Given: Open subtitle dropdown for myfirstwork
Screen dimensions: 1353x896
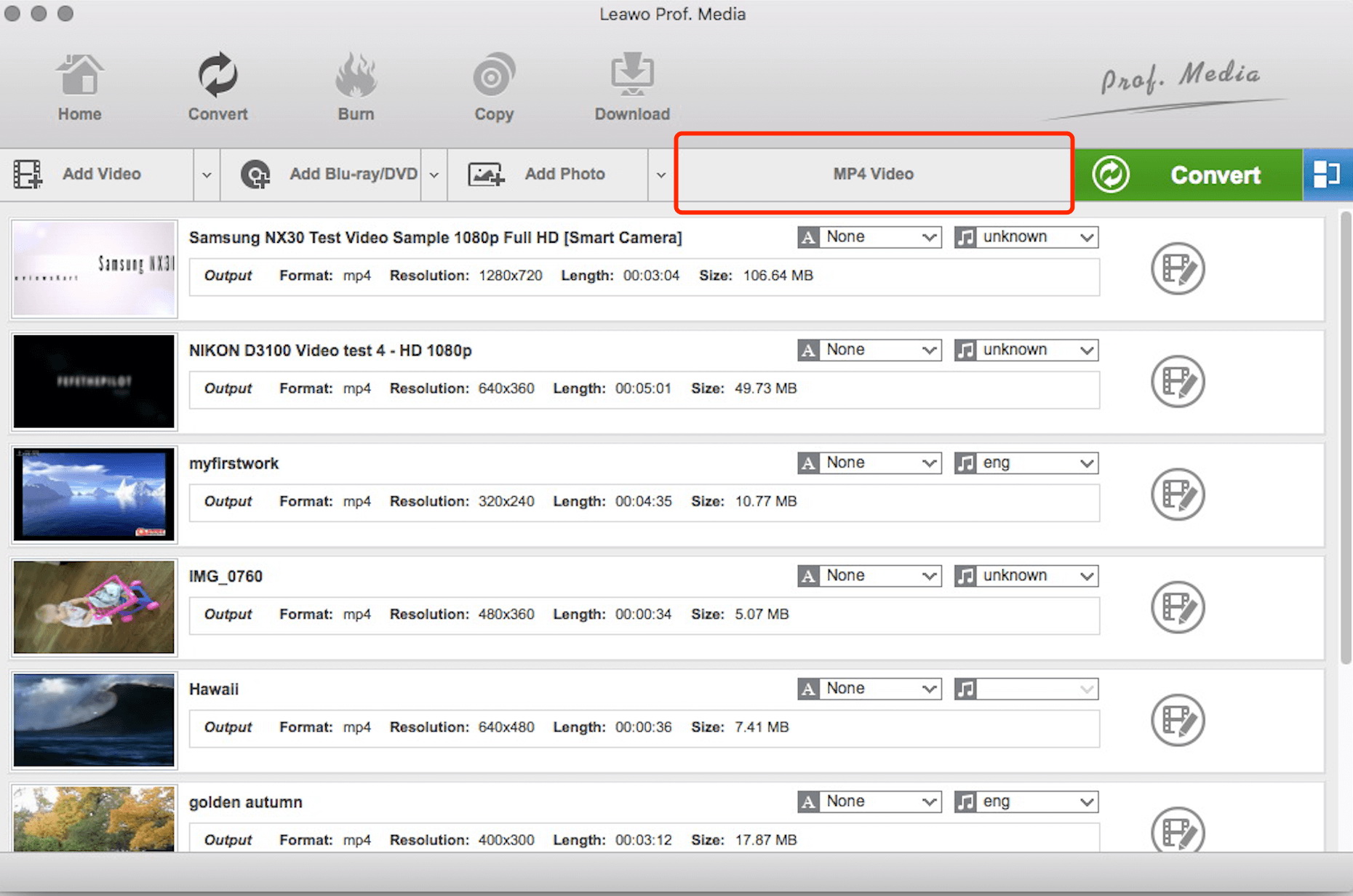Looking at the screenshot, I should pos(869,463).
